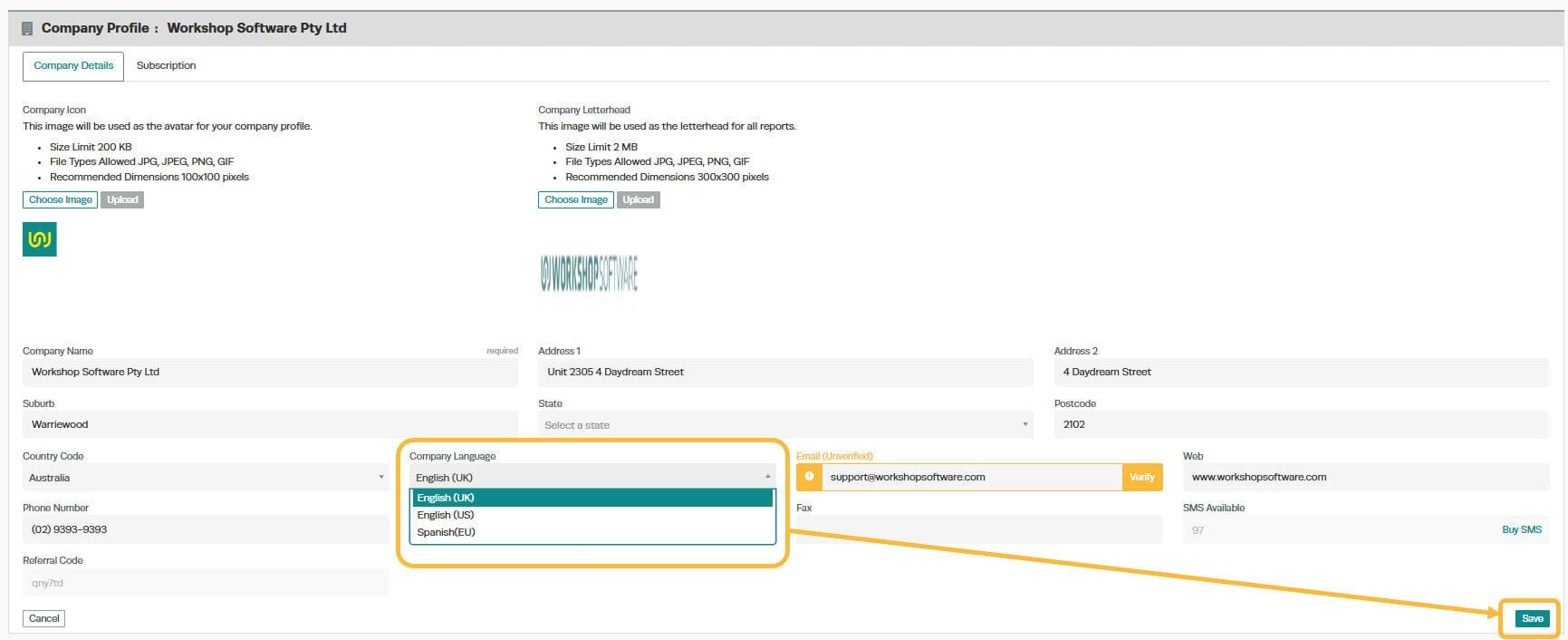
Task: Click the 'Size Limit 200 KB' text
Action: coord(91,147)
